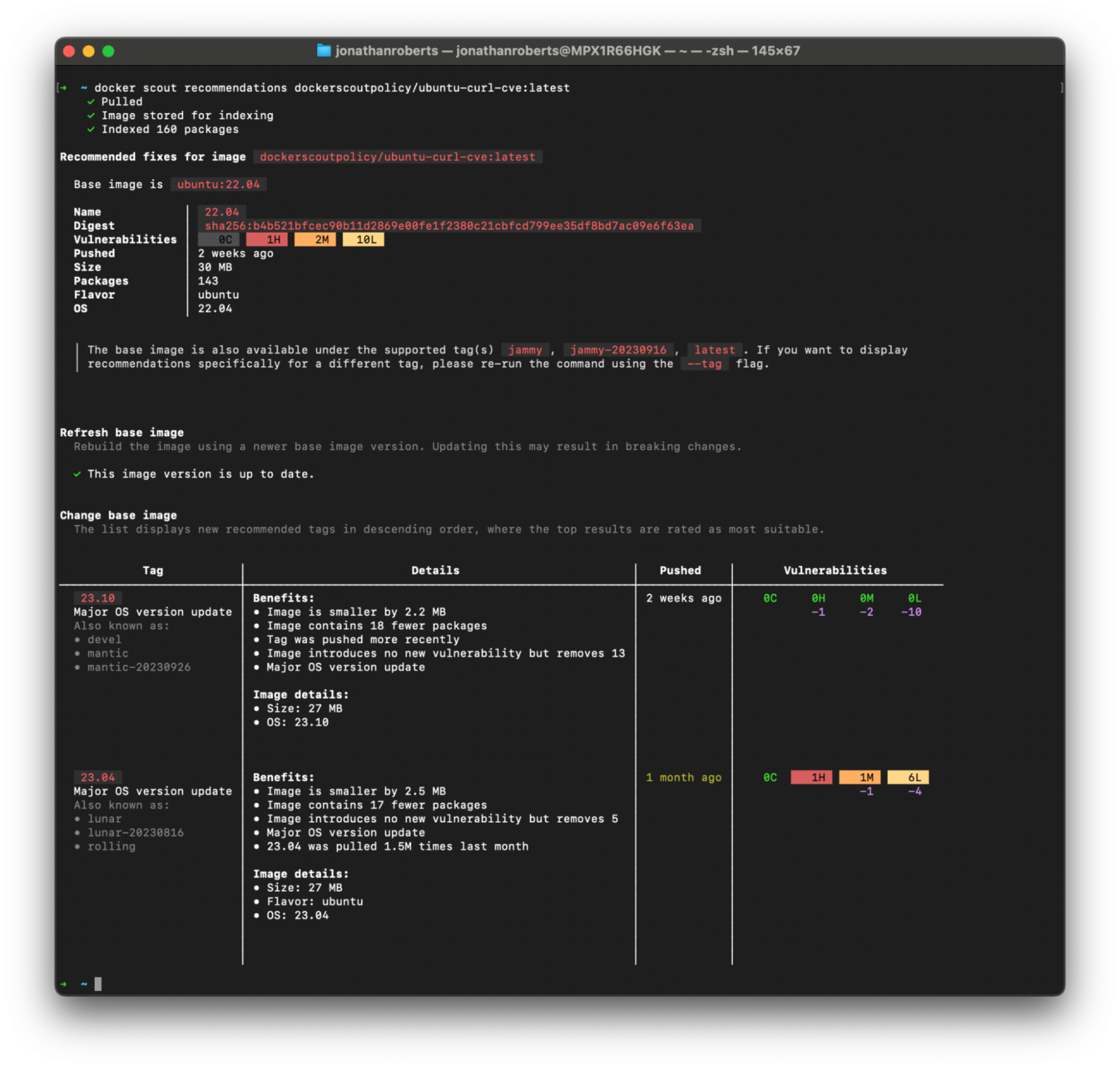Image resolution: width=1120 pixels, height=1069 pixels.
Task: Select the Tag column header
Action: click(x=152, y=570)
